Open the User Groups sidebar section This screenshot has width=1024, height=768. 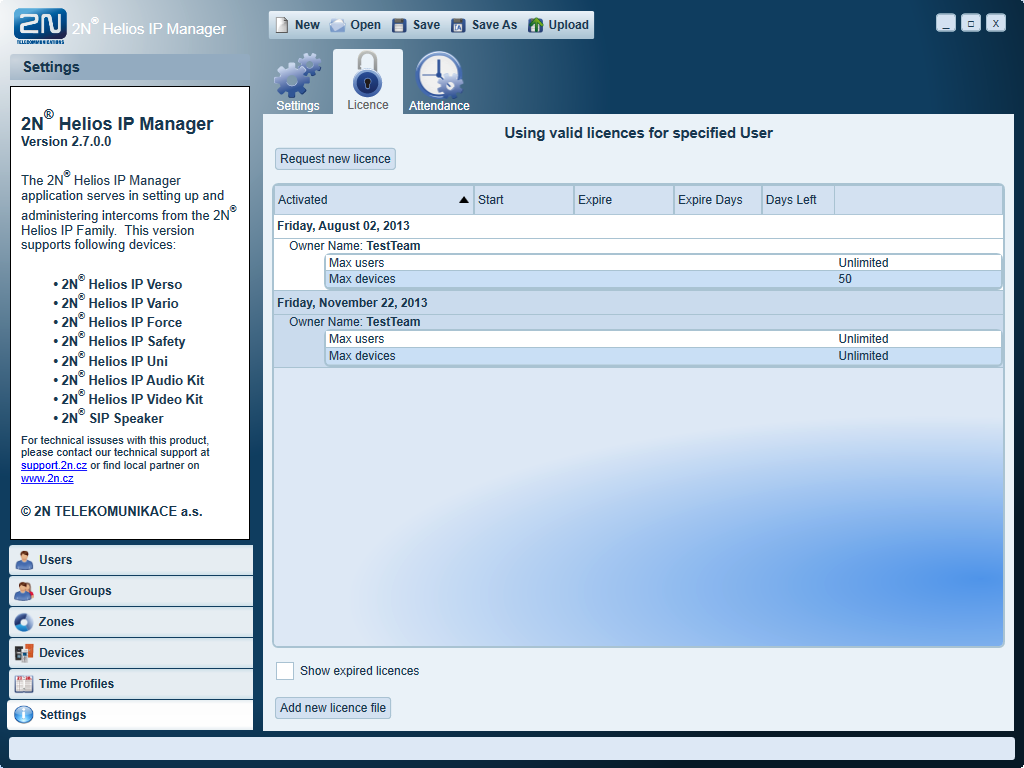pyautogui.click(x=131, y=591)
